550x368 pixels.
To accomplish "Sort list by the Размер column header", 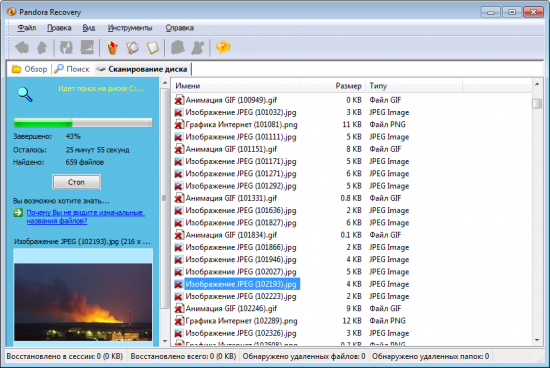I will click(x=333, y=86).
